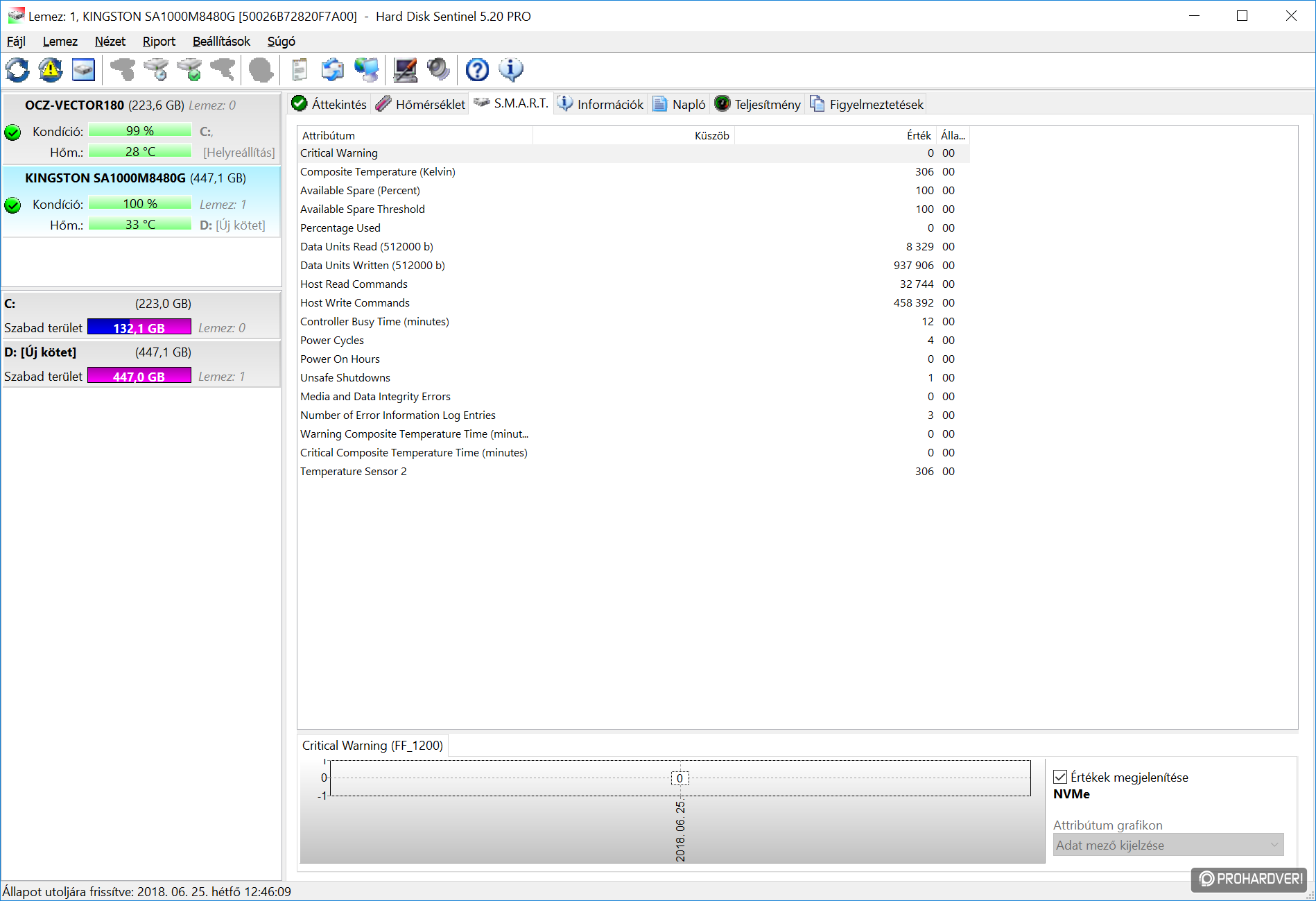Viewport: 1316px width, 901px height.
Task: Click the disk with clock toolbar icon
Action: [156, 69]
